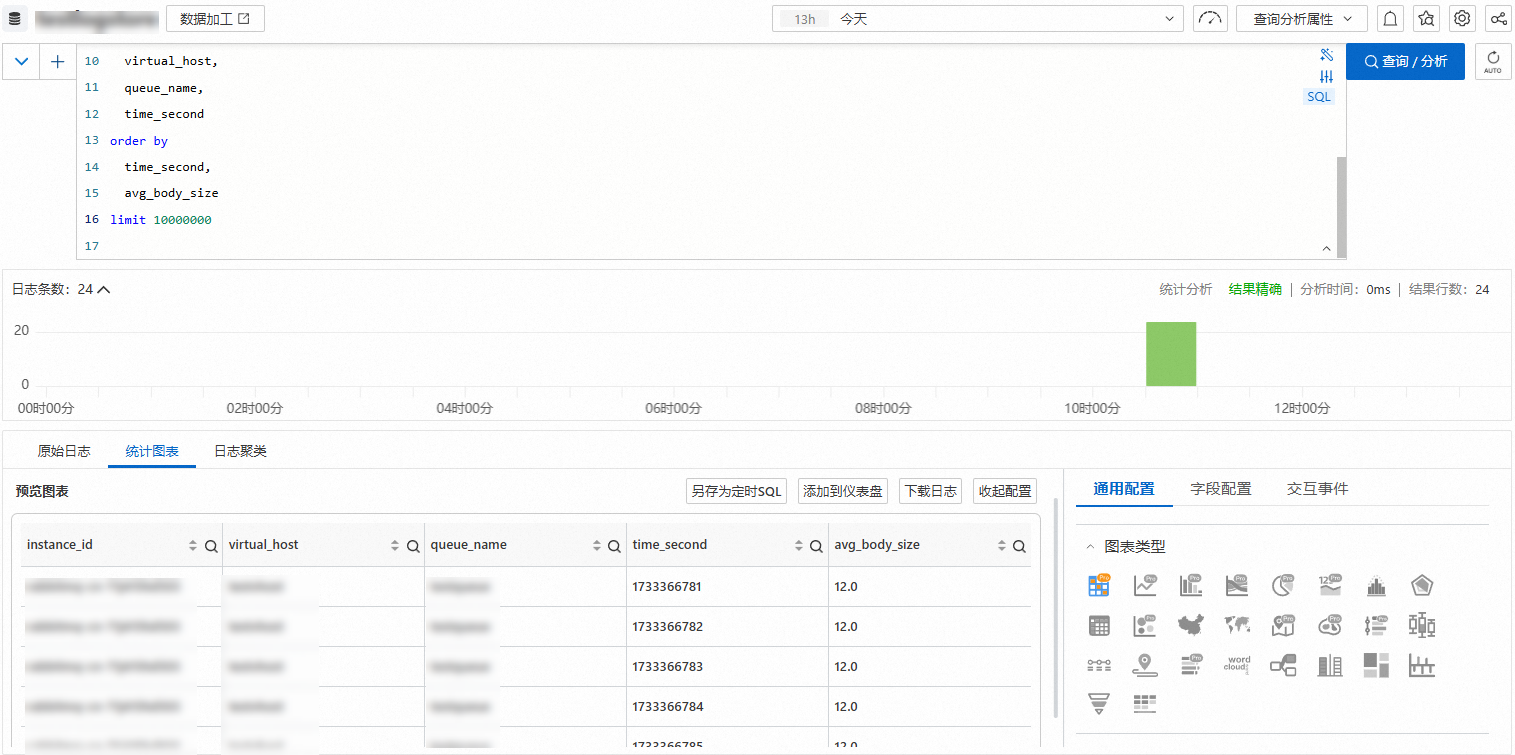
Task: Collapse the 图表类型 section
Action: click(x=1090, y=547)
